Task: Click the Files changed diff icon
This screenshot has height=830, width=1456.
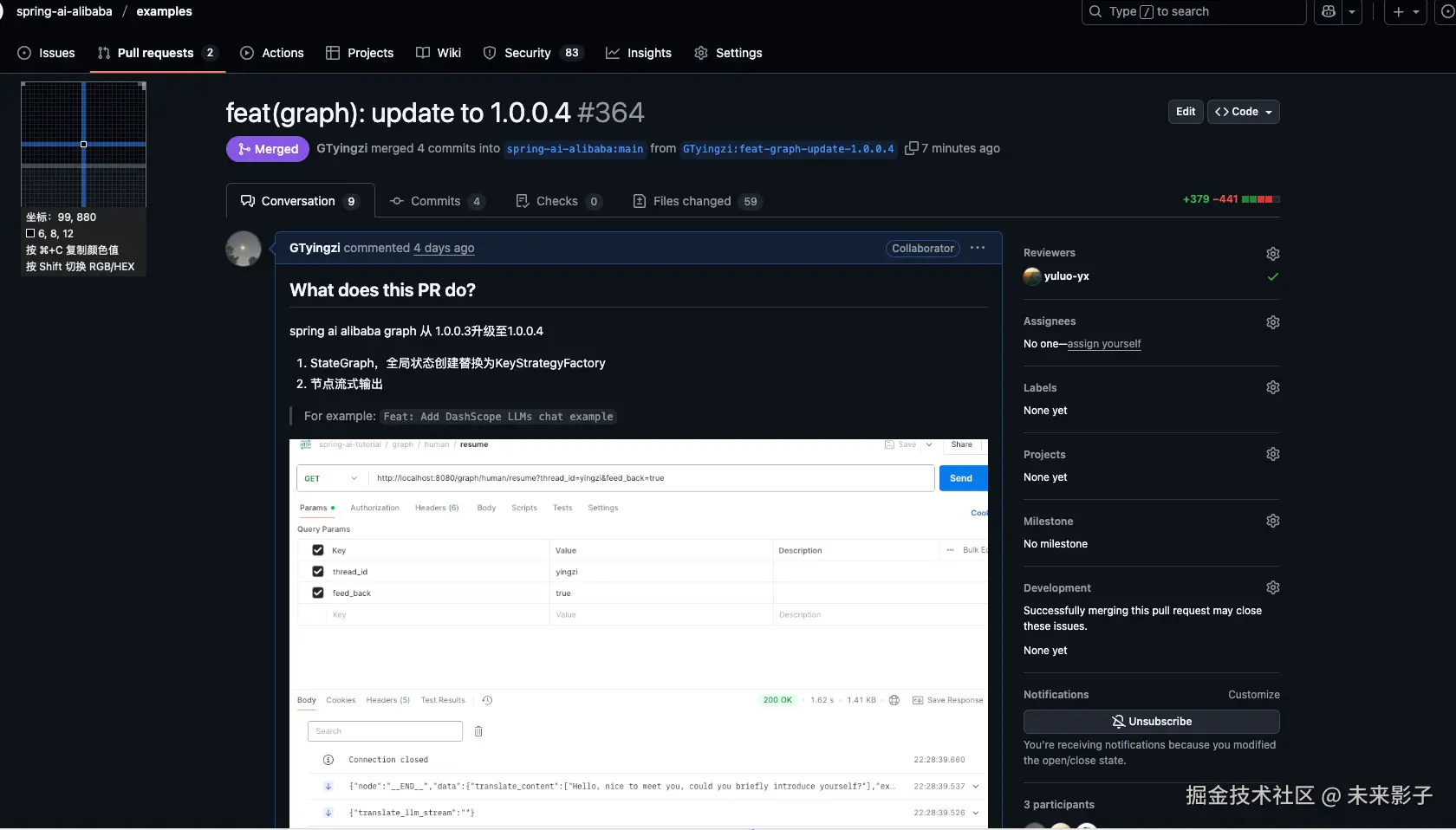Action: 640,201
